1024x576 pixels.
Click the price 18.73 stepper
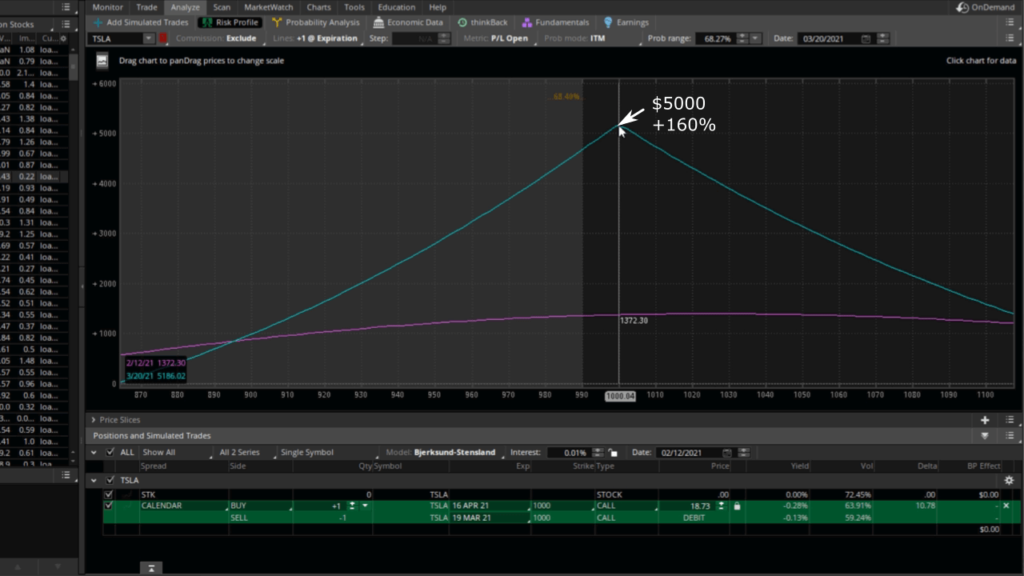pos(721,505)
